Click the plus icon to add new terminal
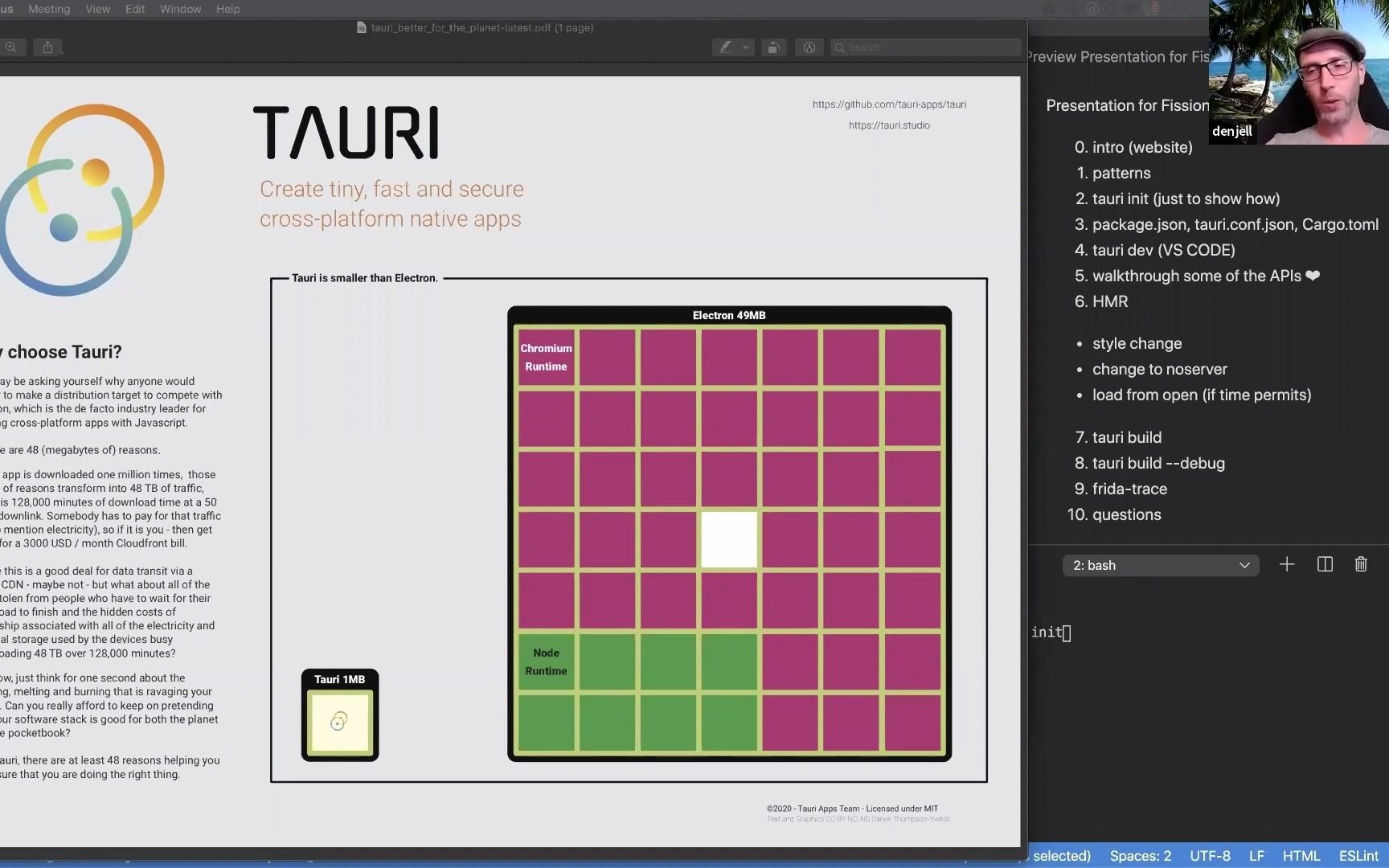 point(1287,564)
